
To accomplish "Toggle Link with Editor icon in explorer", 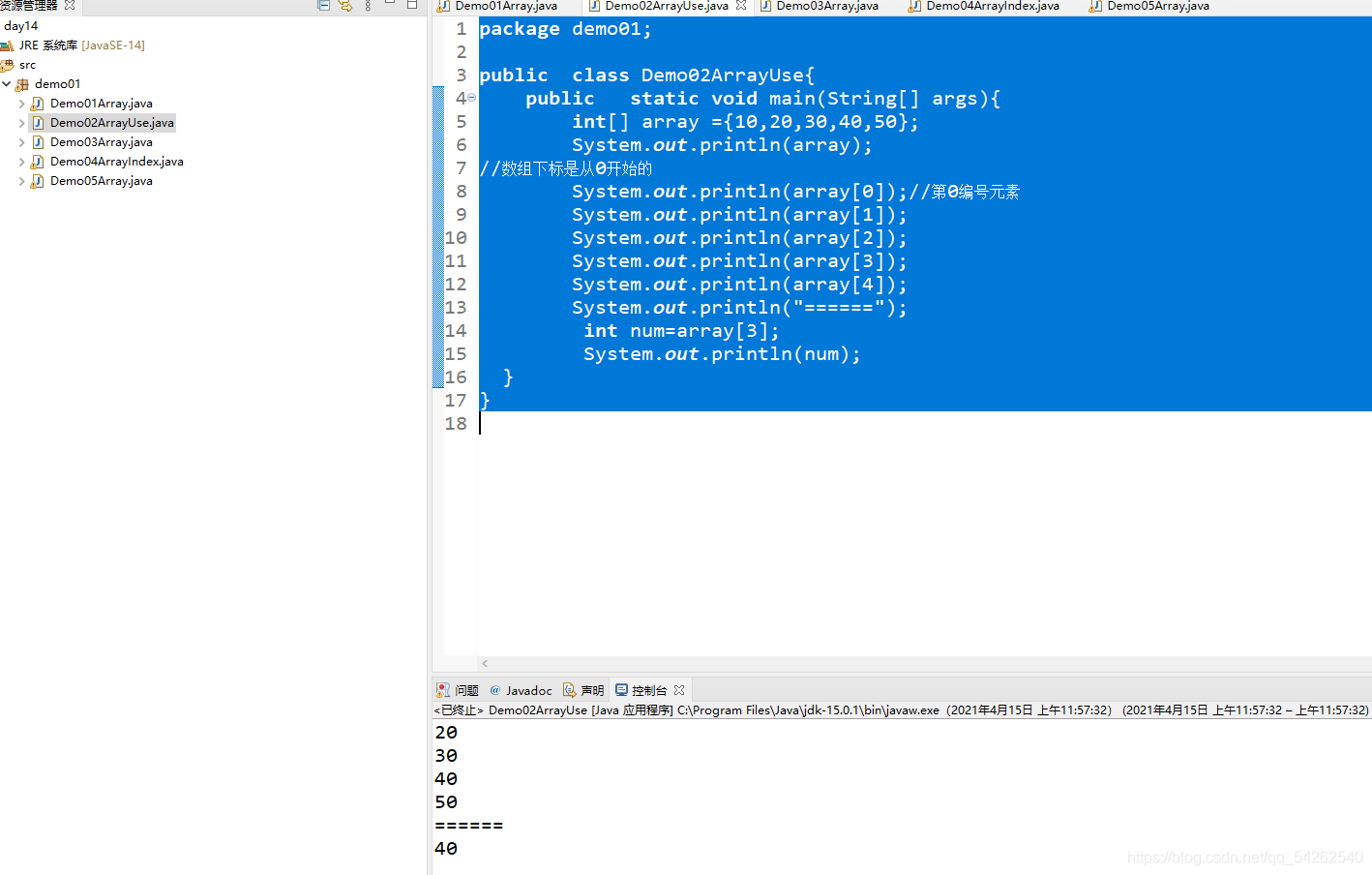I will coord(345,5).
